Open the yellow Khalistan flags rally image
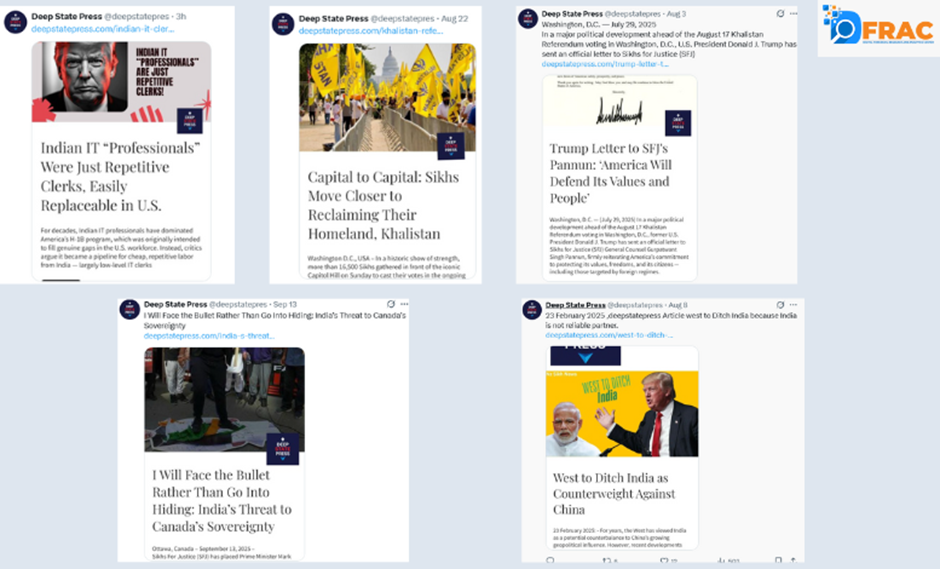This screenshot has height=569, width=940. [387, 97]
